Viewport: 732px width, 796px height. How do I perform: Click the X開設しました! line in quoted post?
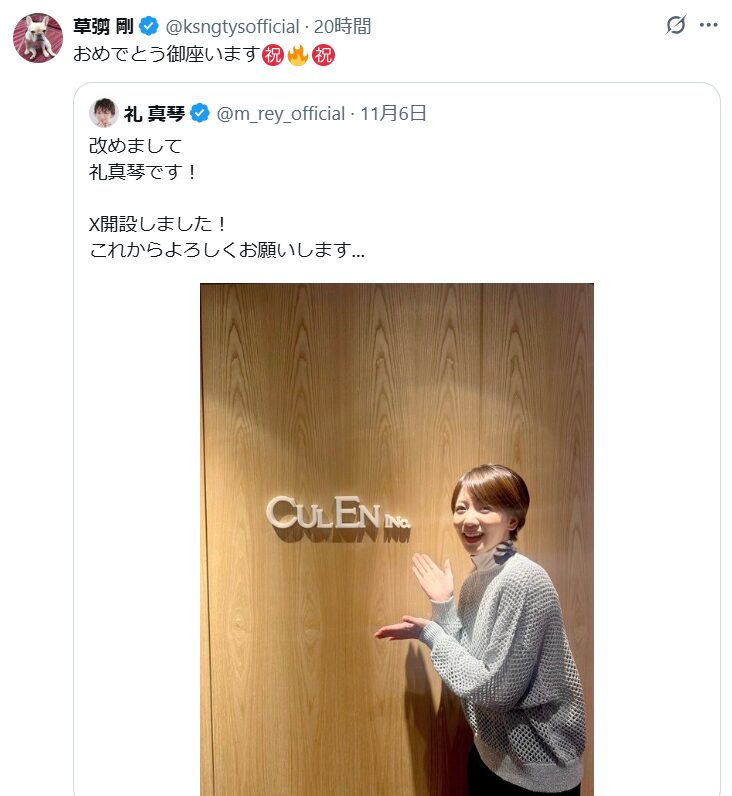click(158, 223)
